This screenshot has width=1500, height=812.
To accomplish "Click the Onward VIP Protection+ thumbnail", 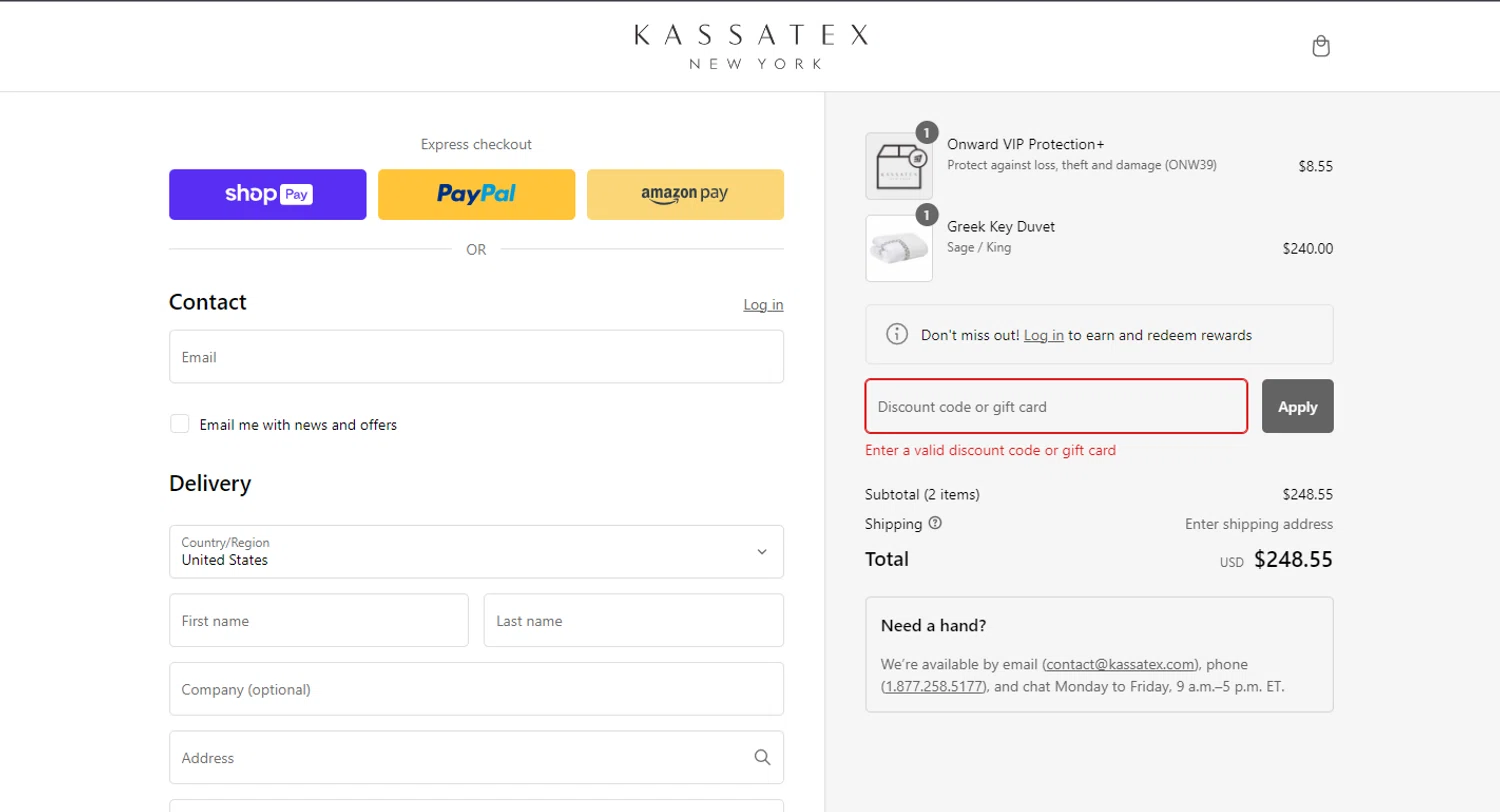I will coord(899,166).
